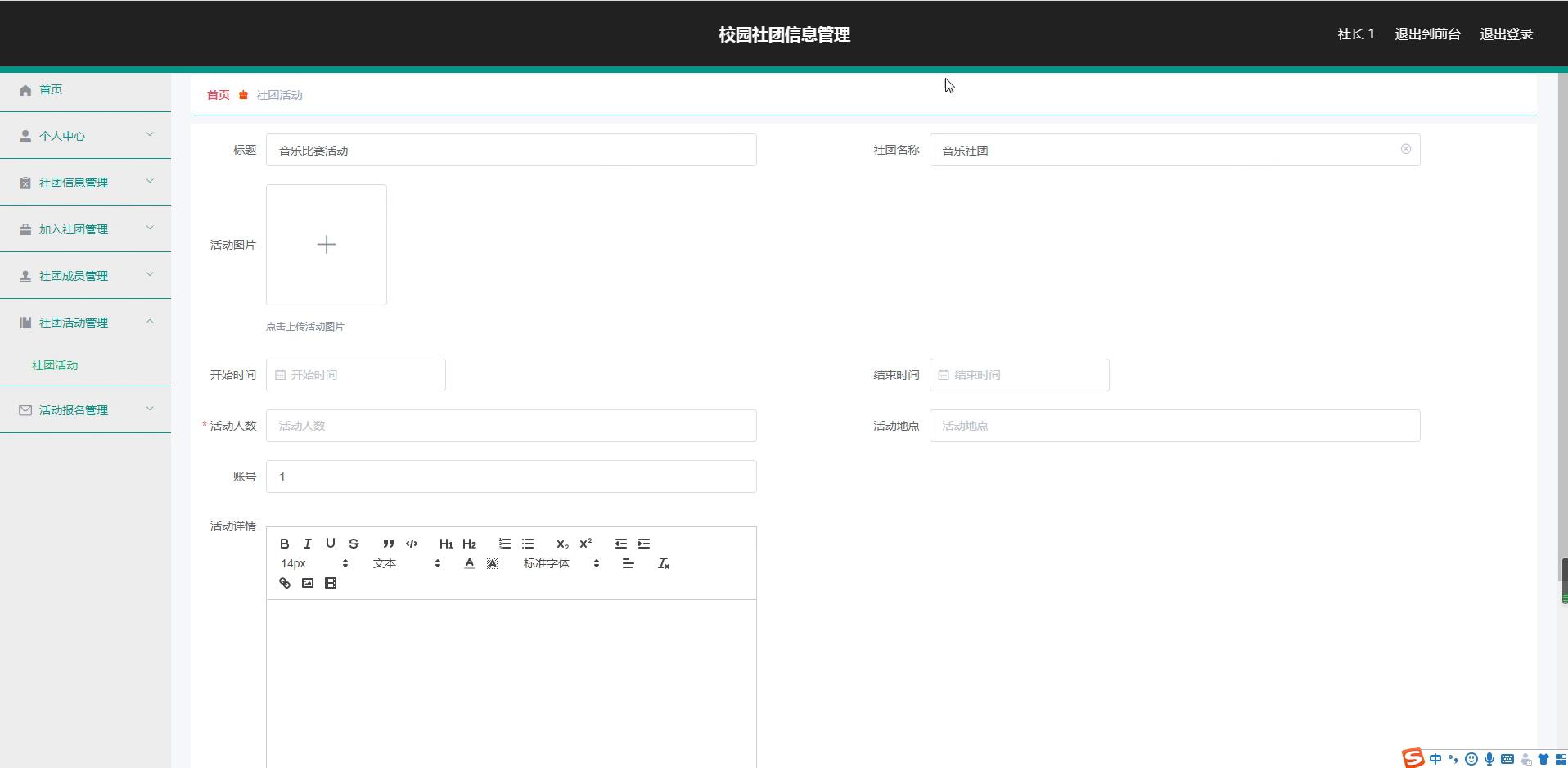Apply an ordered numbered list
This screenshot has width=1568, height=768.
pyautogui.click(x=505, y=544)
